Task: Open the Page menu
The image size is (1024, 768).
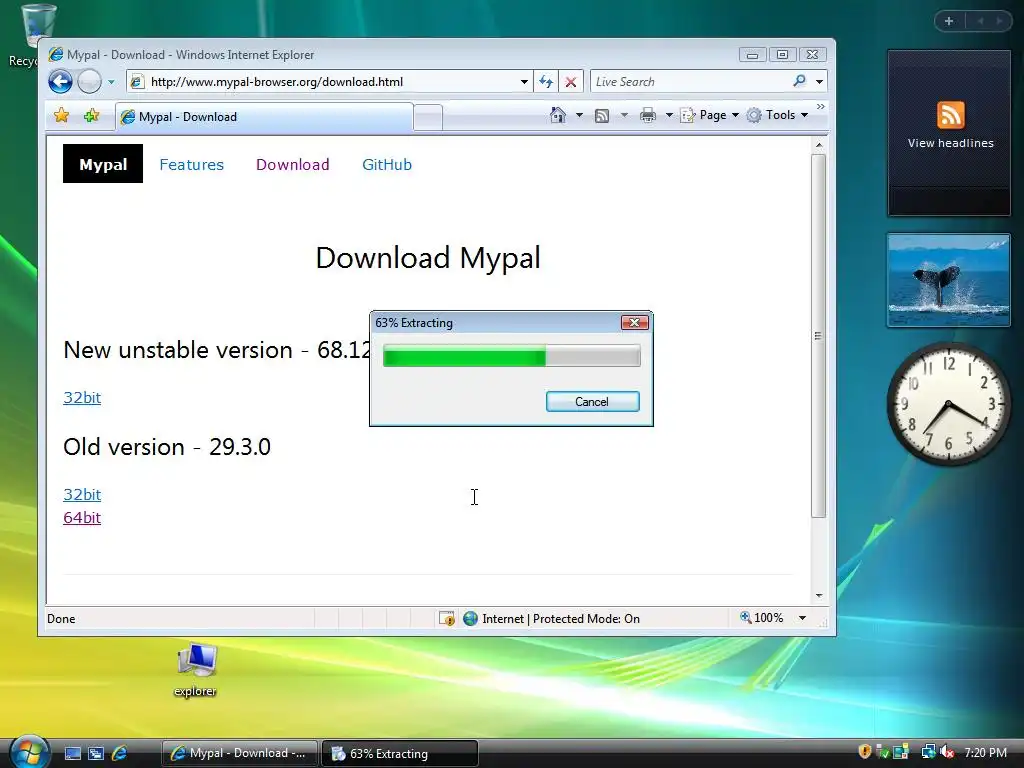Action: (710, 115)
